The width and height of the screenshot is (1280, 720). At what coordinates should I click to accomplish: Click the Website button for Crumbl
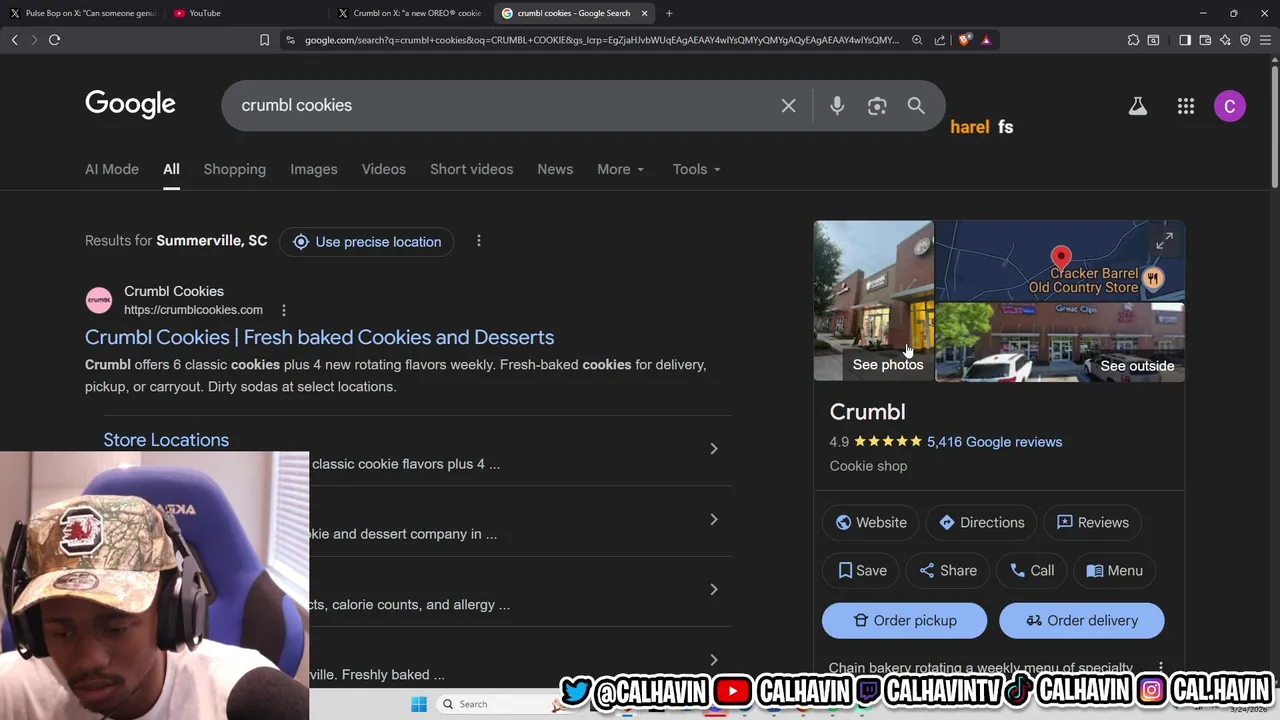point(870,522)
